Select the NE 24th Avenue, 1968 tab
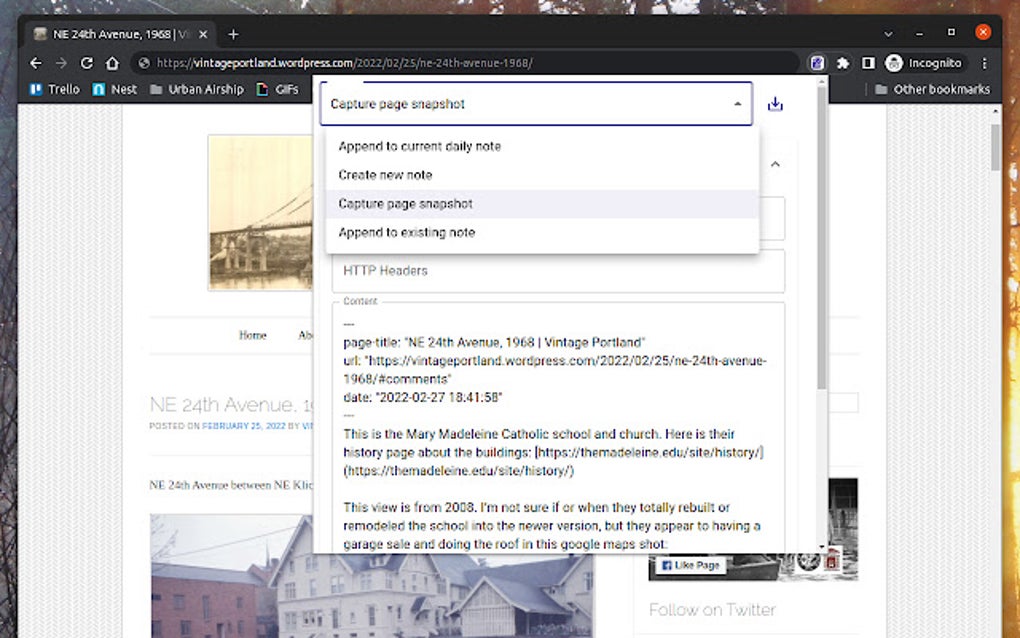This screenshot has height=638, width=1020. point(120,34)
